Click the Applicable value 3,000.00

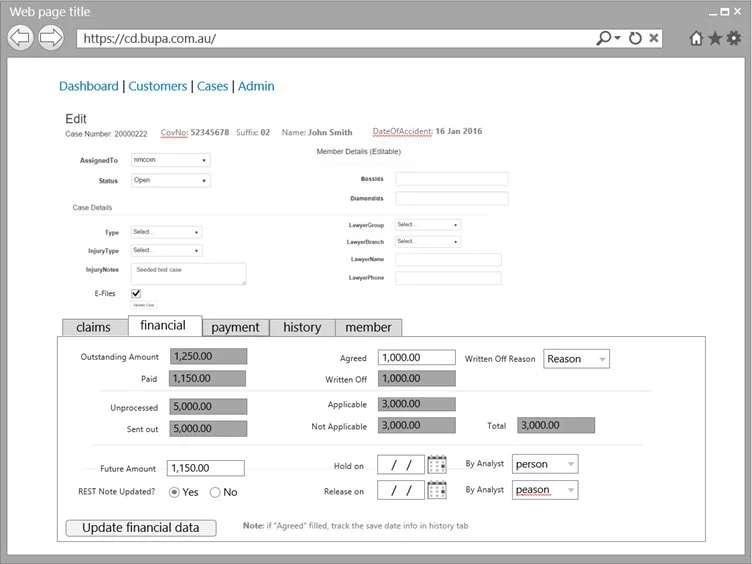pos(417,404)
